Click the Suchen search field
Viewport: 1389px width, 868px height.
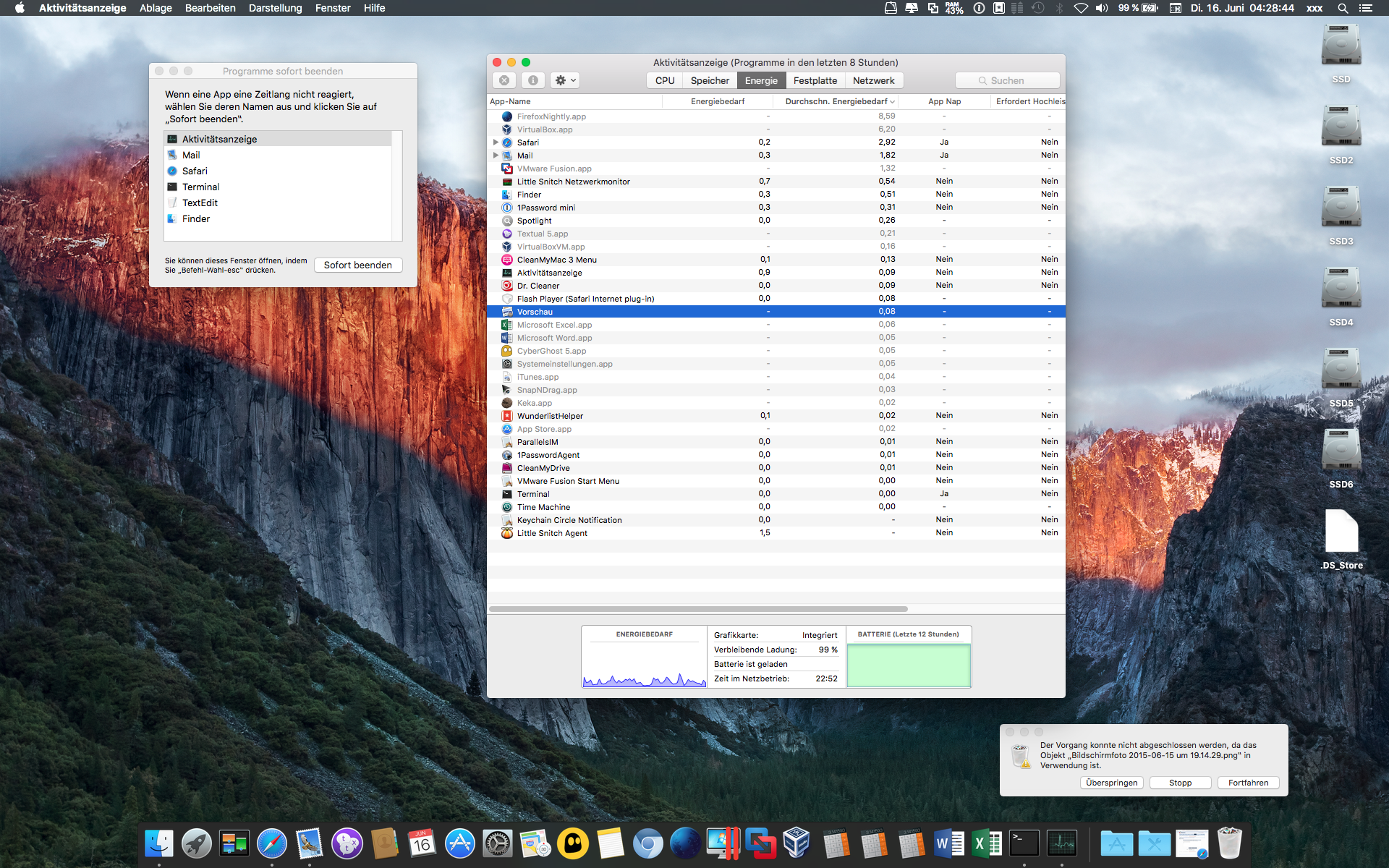coord(1007,80)
